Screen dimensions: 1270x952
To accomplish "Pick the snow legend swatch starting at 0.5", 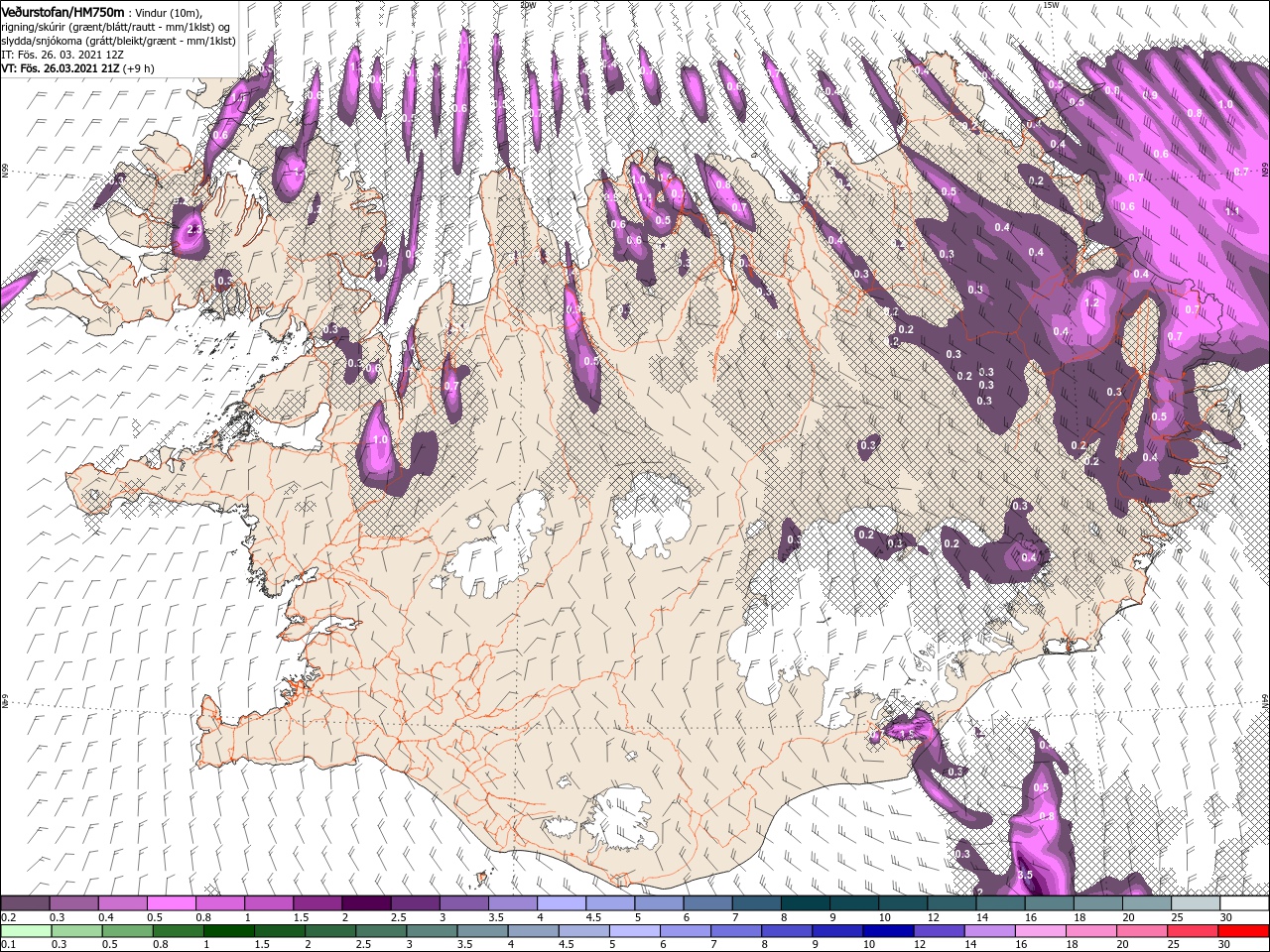I will coord(171,903).
